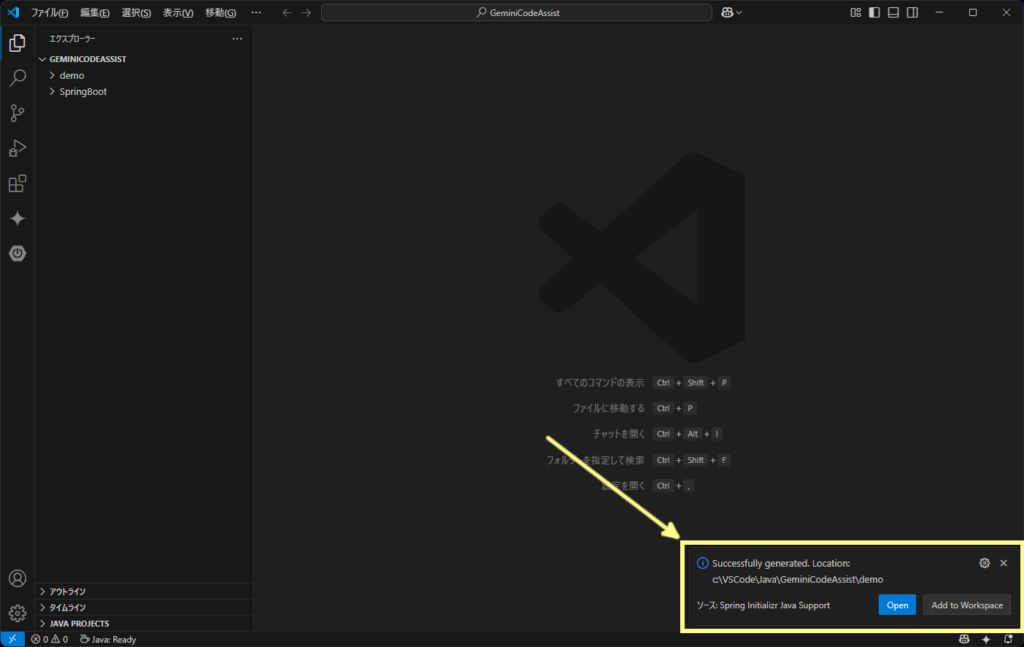Click the c:\VSCode\Java\GeminiCodeAssist\demo path text
1024x647 pixels.
coord(797,580)
